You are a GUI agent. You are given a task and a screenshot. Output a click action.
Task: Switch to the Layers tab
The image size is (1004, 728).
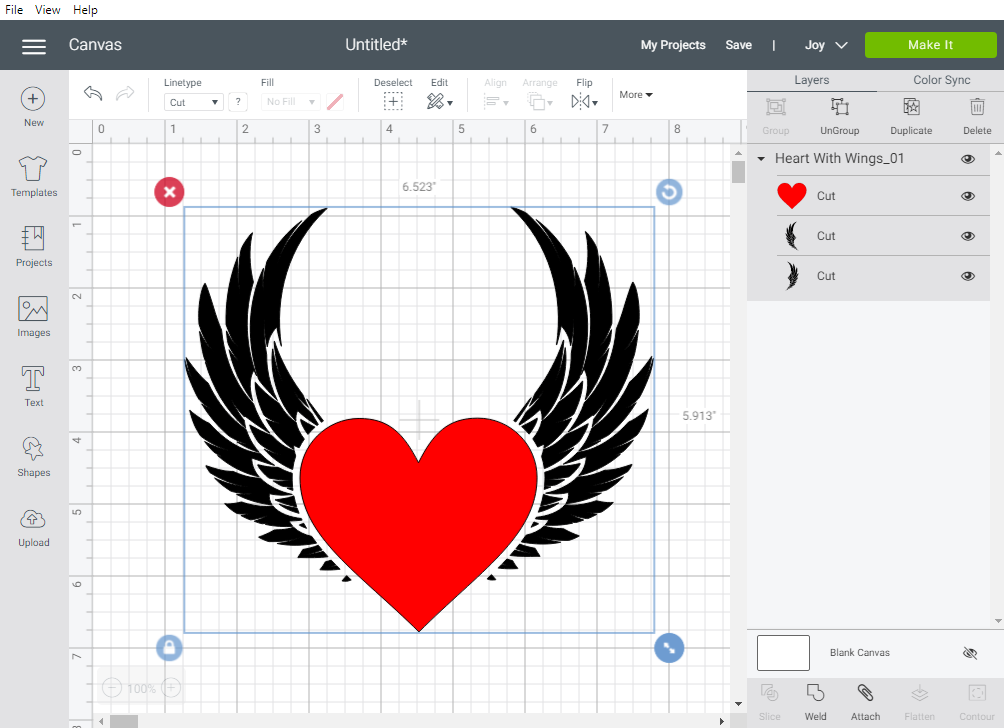pos(811,80)
